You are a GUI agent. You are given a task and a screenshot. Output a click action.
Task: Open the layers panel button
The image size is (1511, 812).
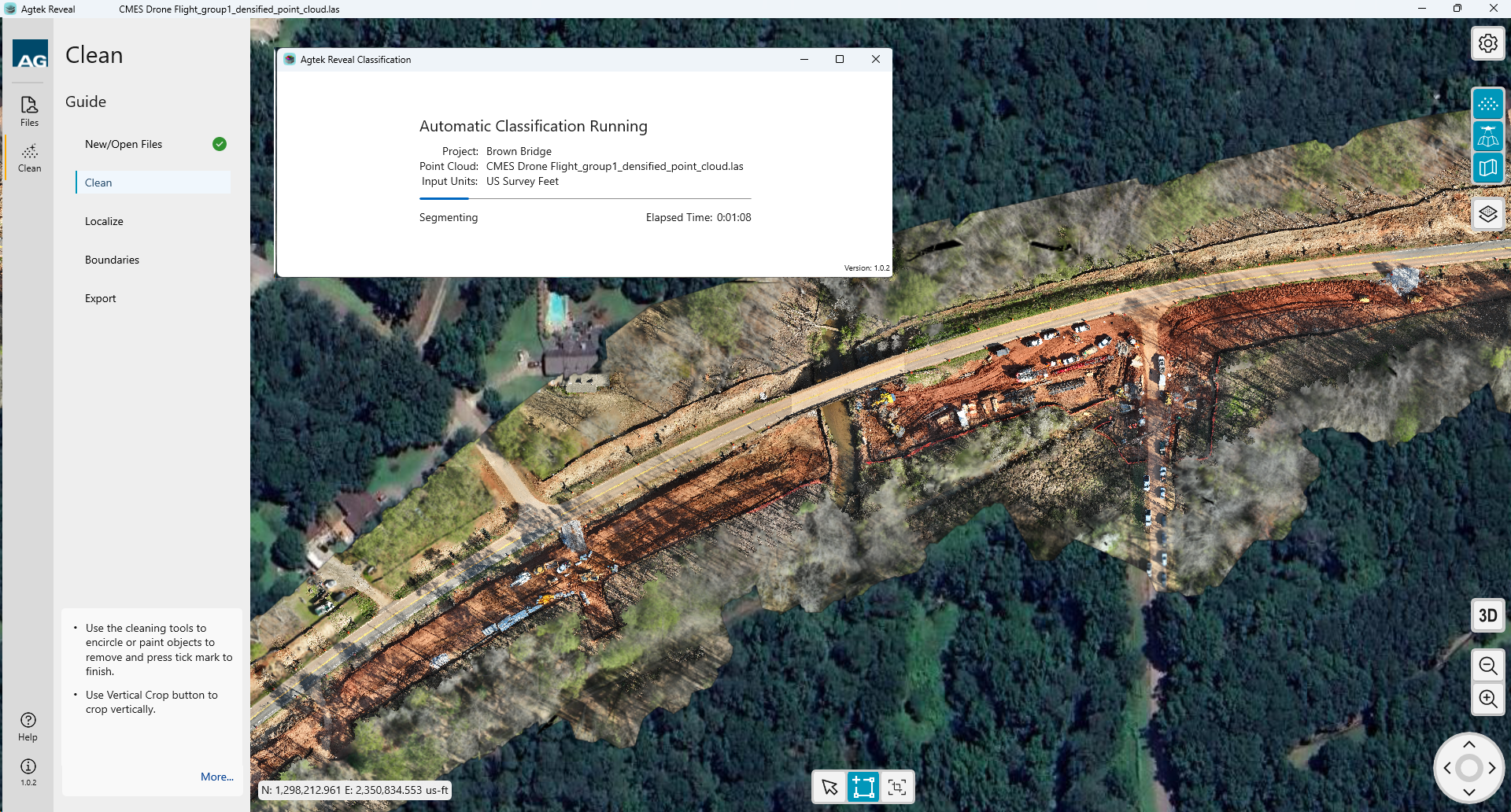1487,214
